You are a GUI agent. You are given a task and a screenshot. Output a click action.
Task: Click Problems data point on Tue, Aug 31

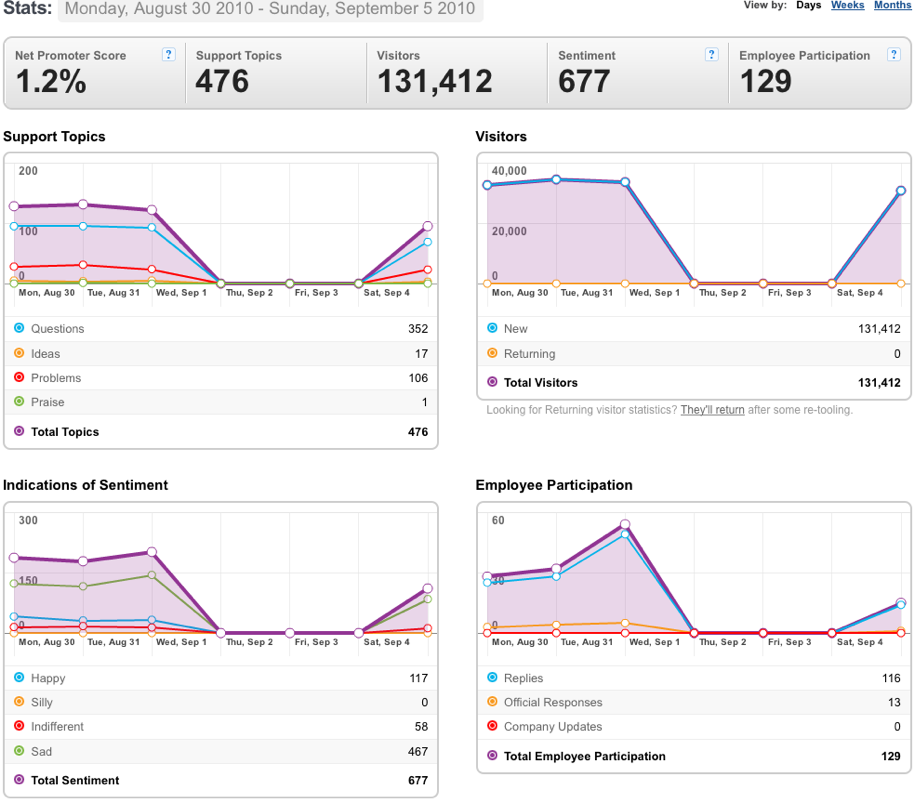click(x=83, y=265)
